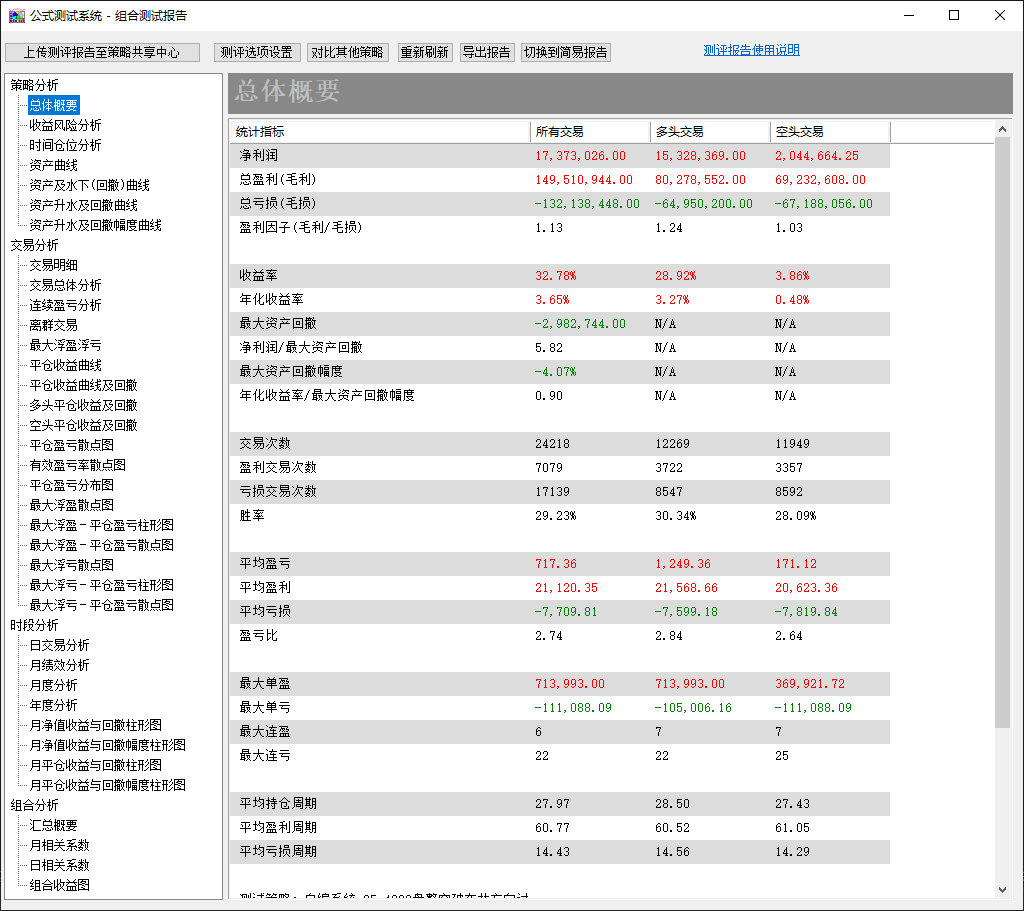1024x911 pixels.
Task: Click the scrollbar up arrow
Action: [1002, 129]
